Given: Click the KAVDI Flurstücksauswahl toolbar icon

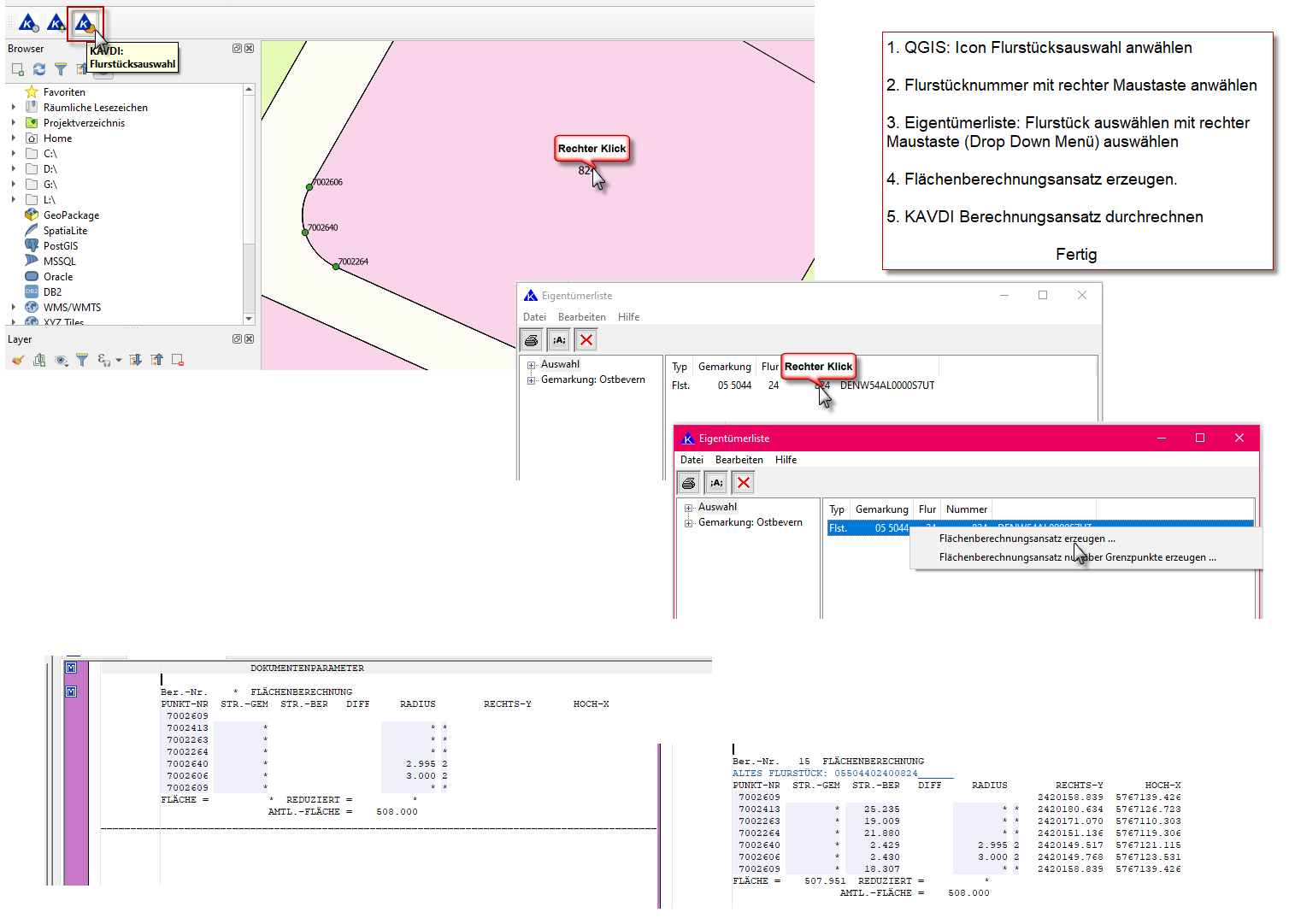Looking at the screenshot, I should tap(84, 23).
